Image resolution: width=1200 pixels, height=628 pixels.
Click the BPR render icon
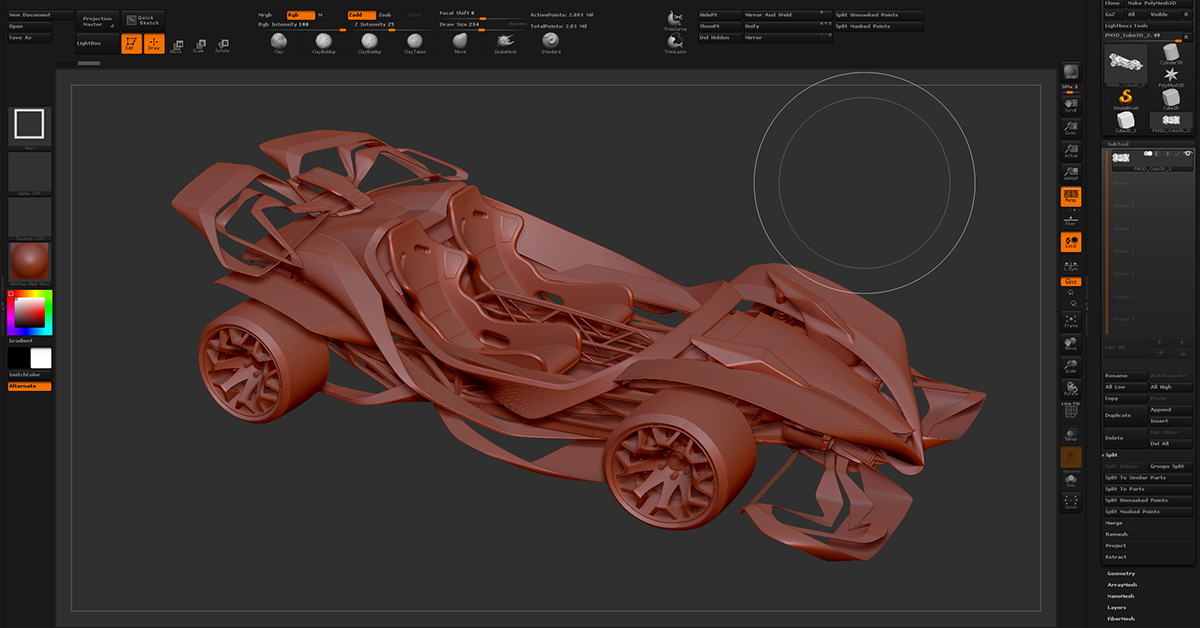click(1070, 73)
